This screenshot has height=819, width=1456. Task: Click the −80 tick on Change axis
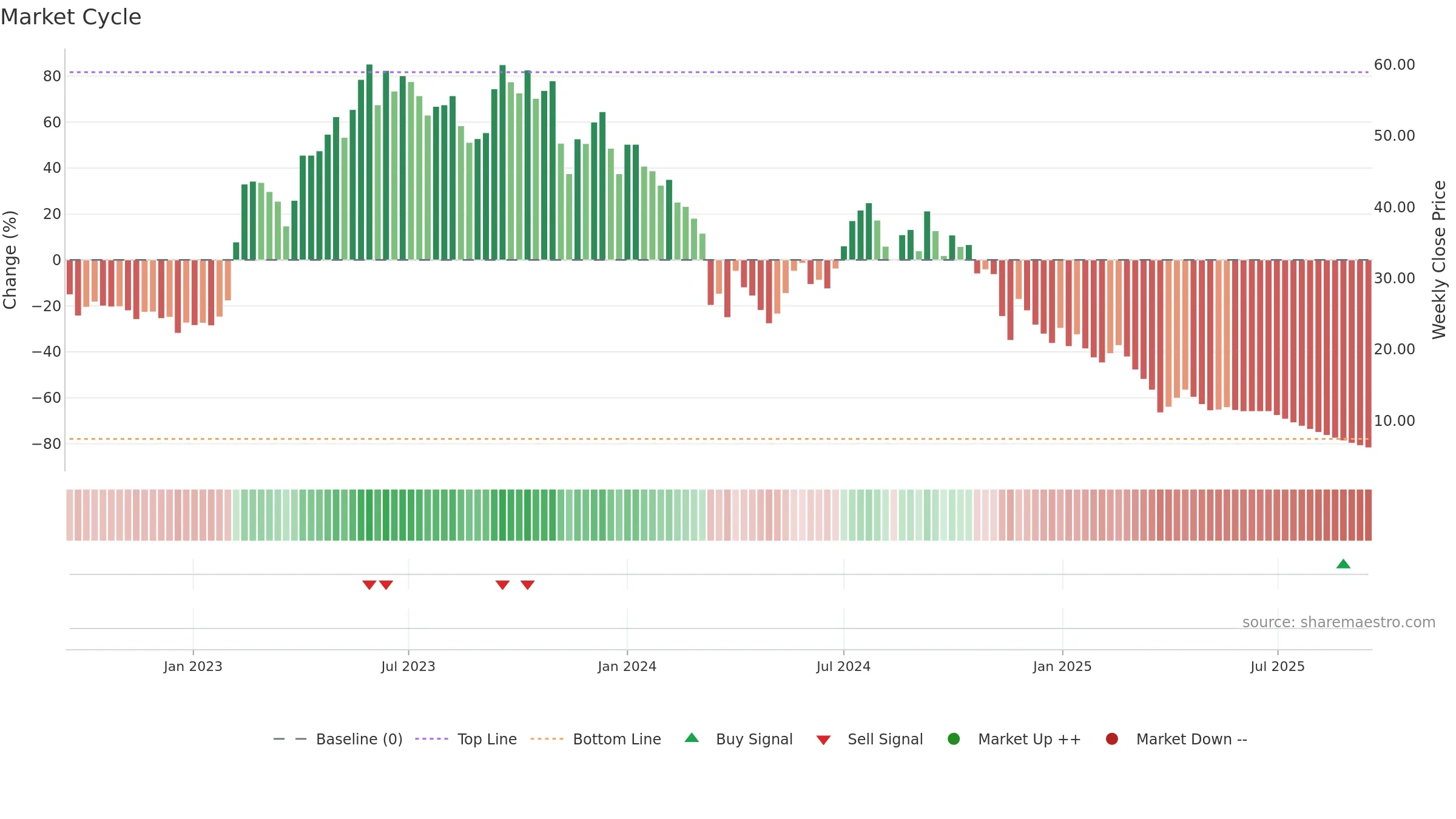click(46, 443)
